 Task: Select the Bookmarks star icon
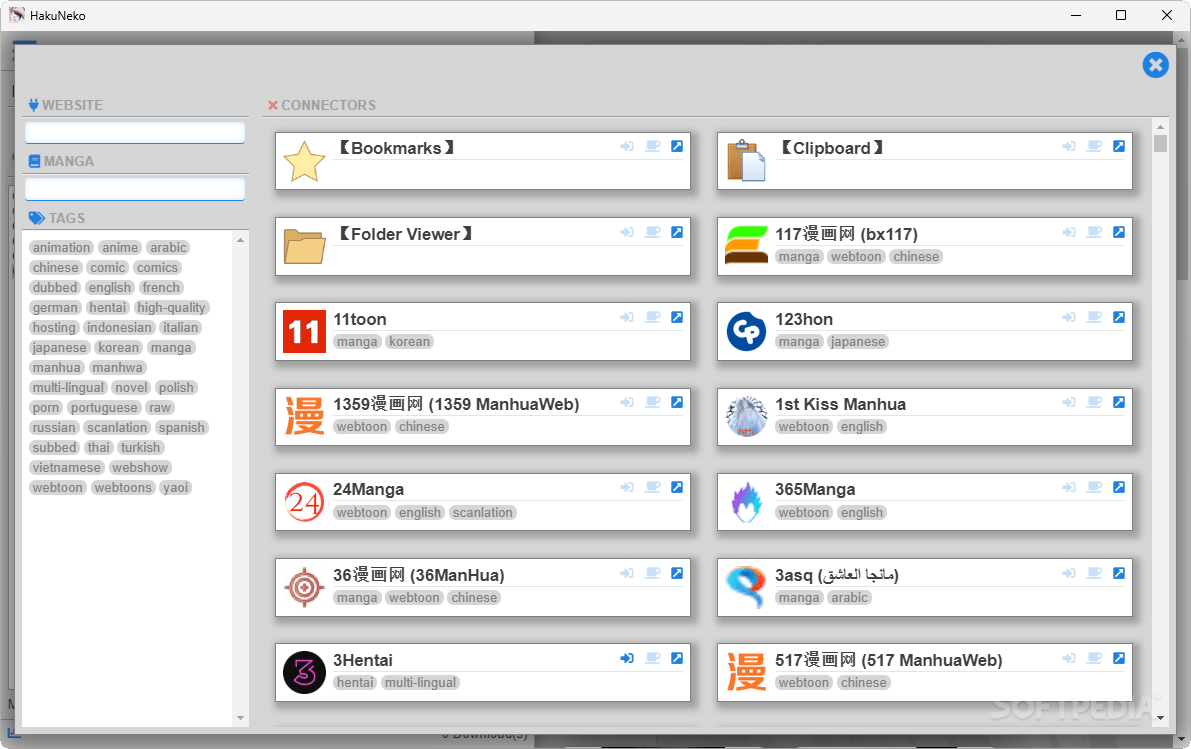point(304,161)
